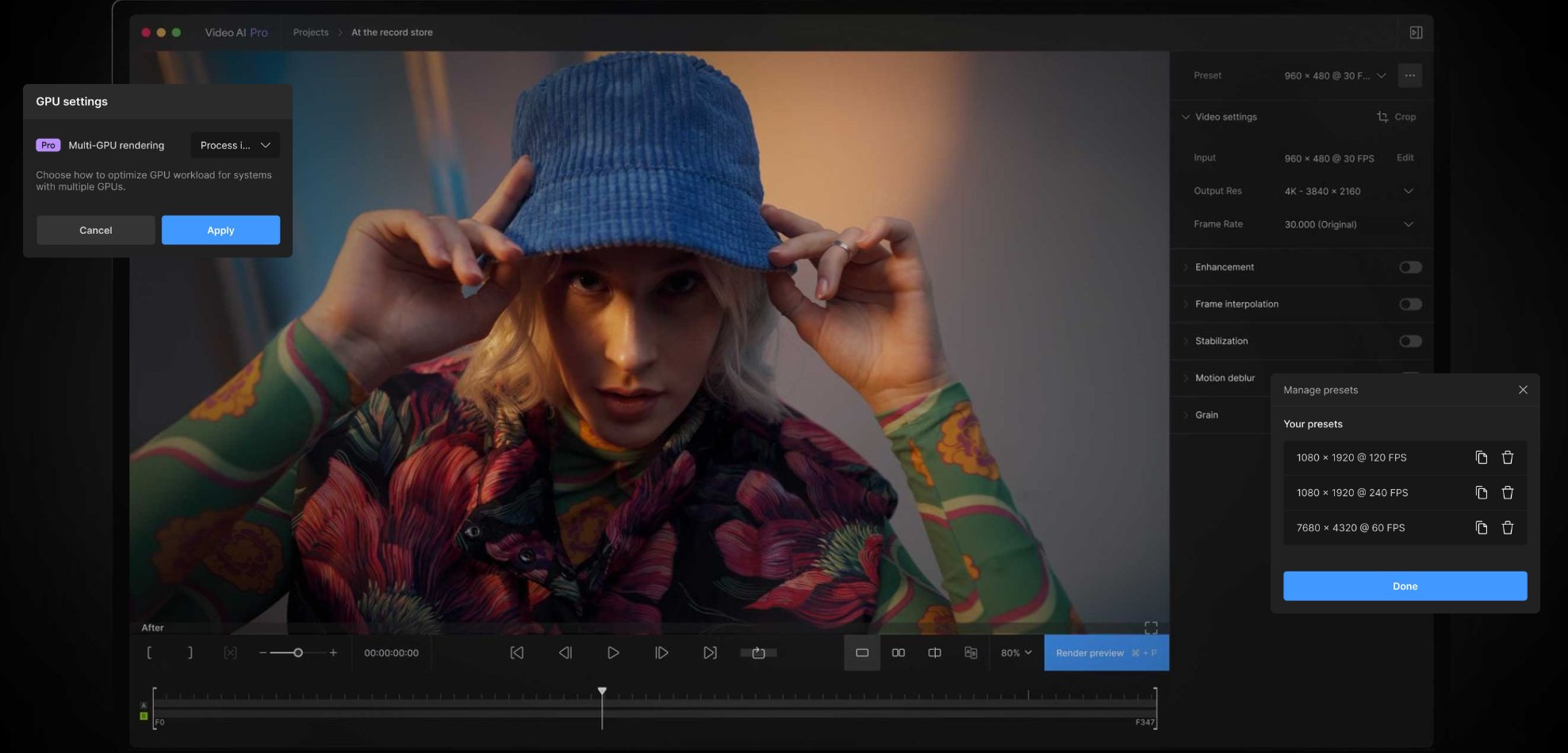The height and width of the screenshot is (753, 1568).
Task: Switch to side-by-side comparison view
Action: [898, 652]
